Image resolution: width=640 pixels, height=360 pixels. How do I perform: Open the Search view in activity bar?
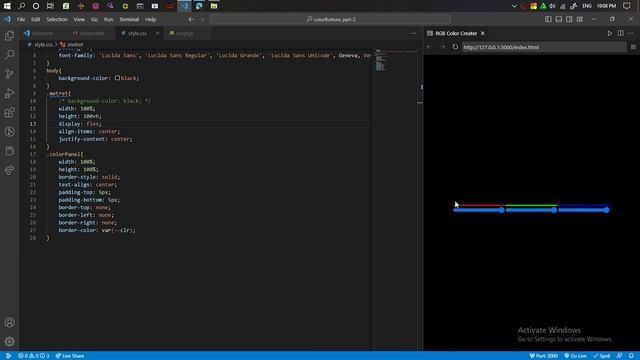[9, 55]
